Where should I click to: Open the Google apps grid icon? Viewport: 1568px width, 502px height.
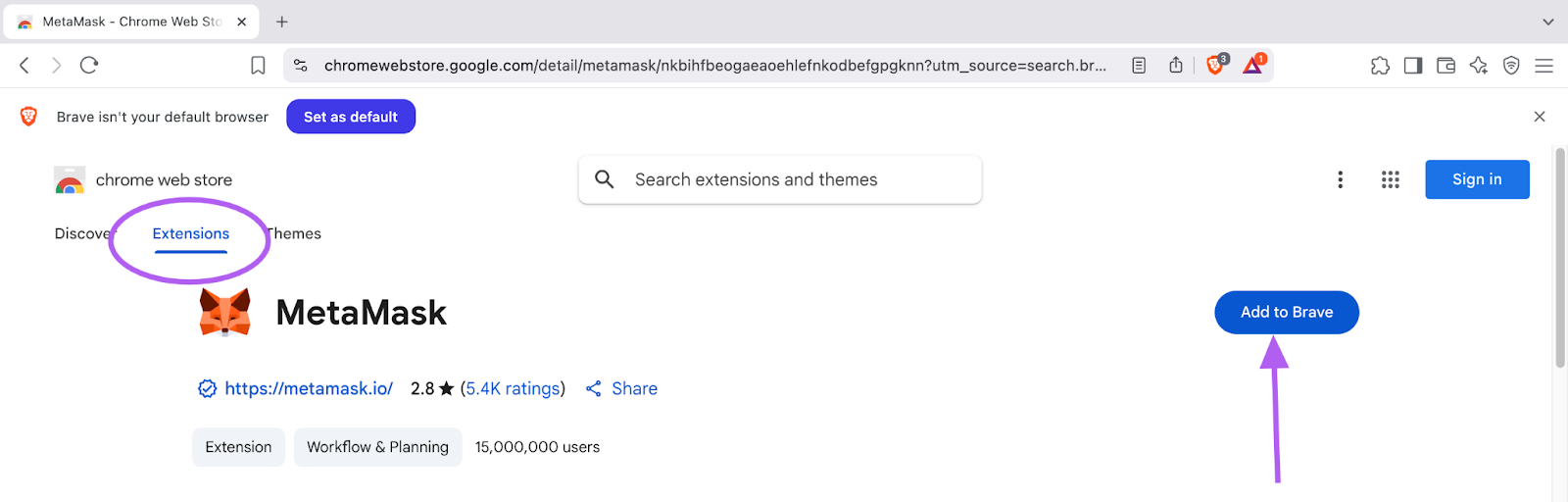point(1391,179)
